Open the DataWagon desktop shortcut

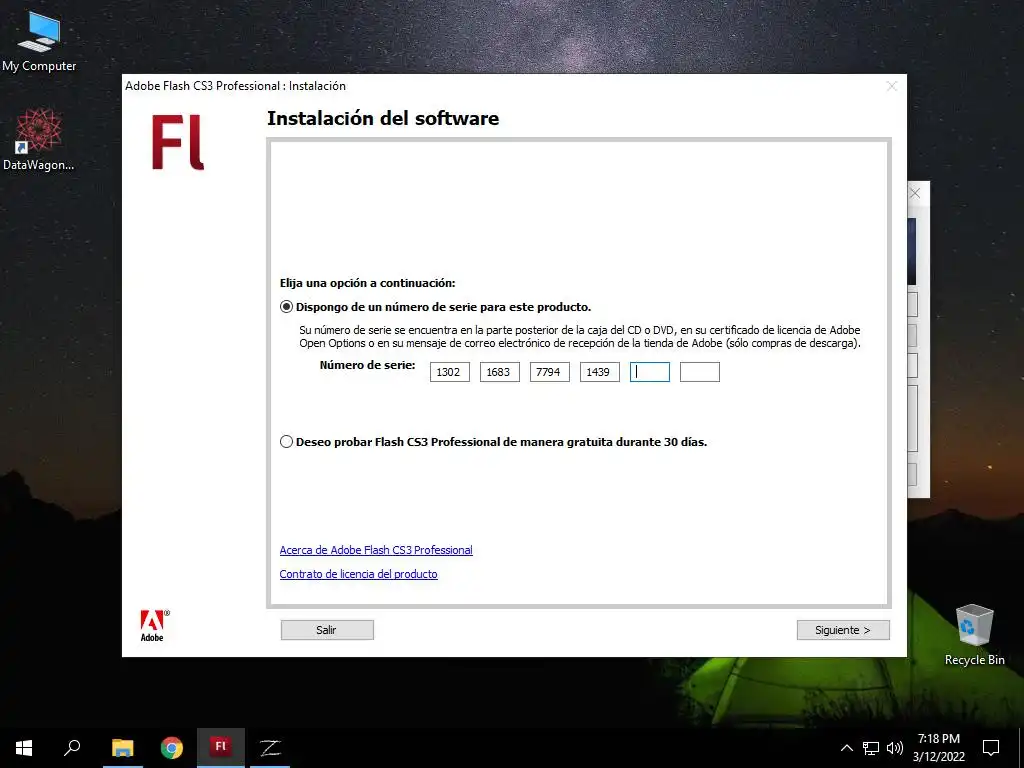(39, 139)
